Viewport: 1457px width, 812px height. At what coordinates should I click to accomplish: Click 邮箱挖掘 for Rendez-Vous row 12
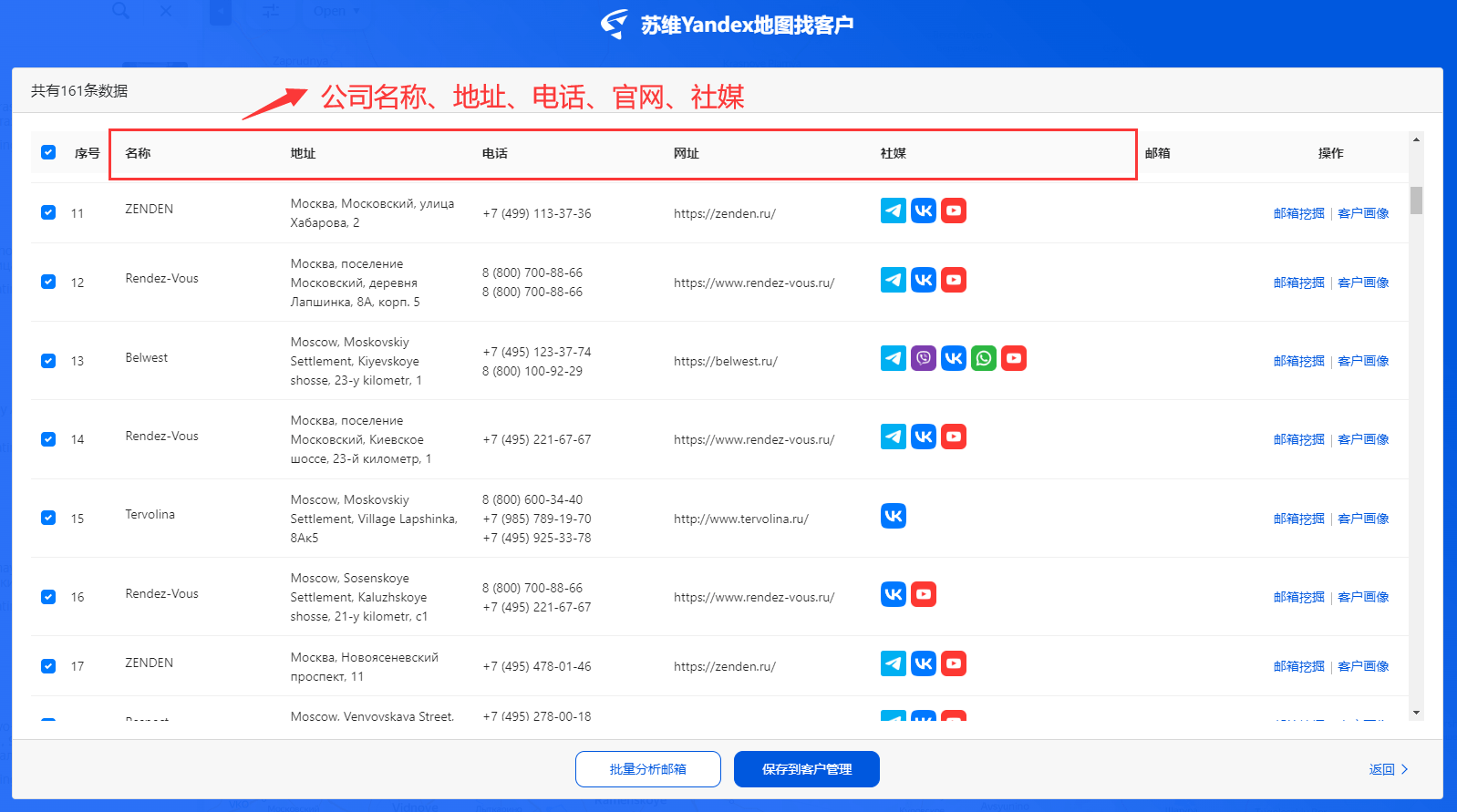coord(1298,283)
